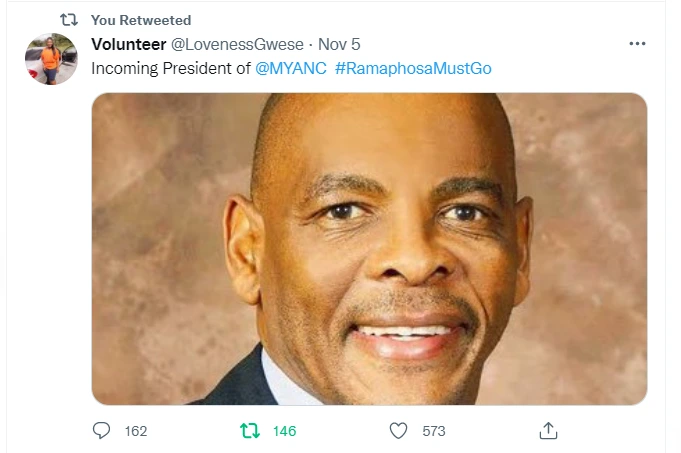Screen dimensions: 681x453
Task: Expand the attached portrait photo
Action: [x=369, y=249]
